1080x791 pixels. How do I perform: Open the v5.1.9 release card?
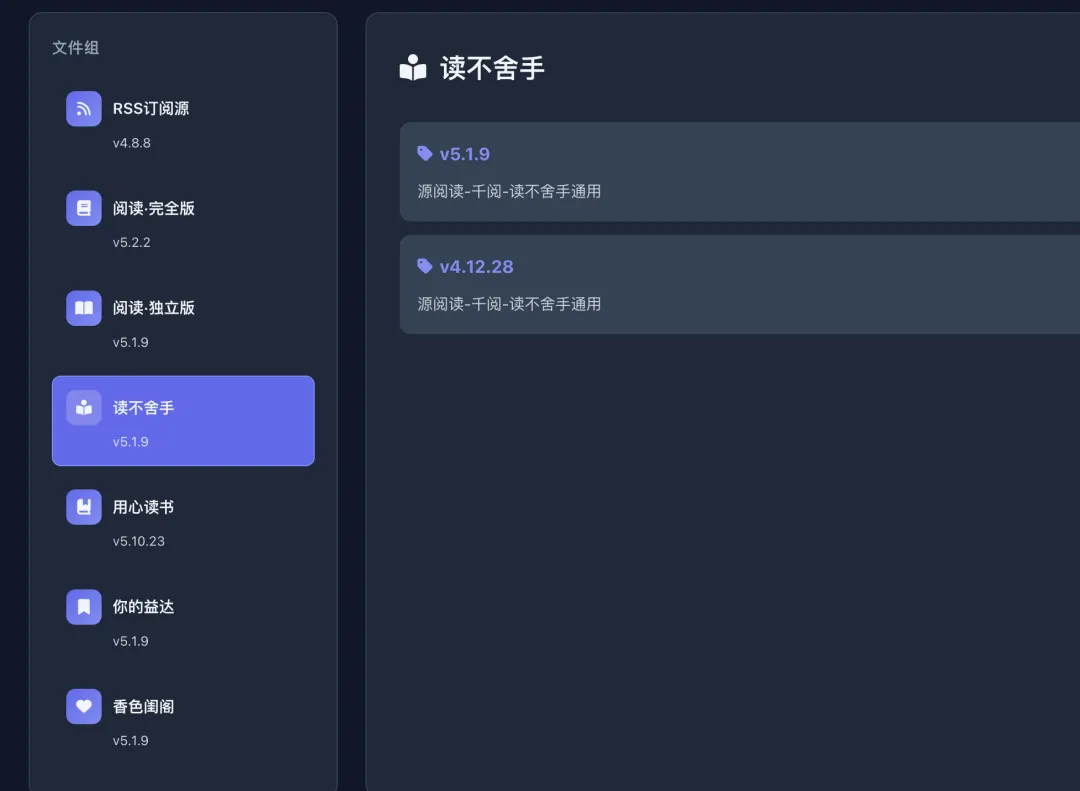pos(740,171)
